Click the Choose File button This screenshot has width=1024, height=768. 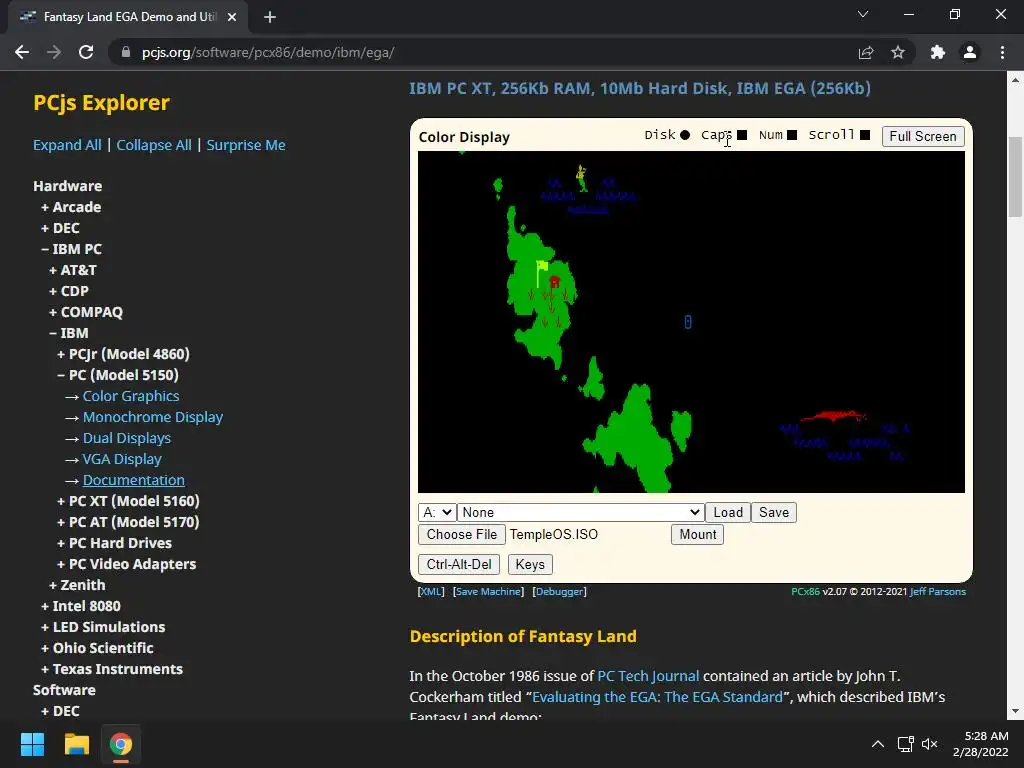(462, 534)
